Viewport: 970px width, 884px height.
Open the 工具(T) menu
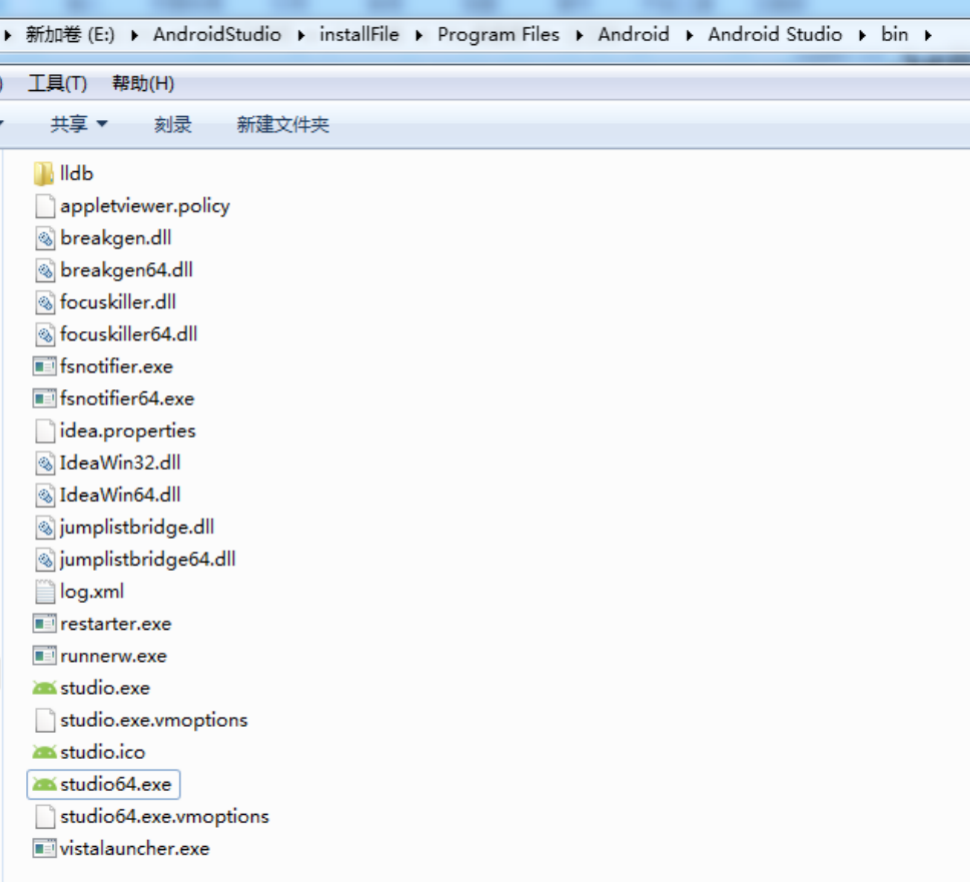point(58,84)
